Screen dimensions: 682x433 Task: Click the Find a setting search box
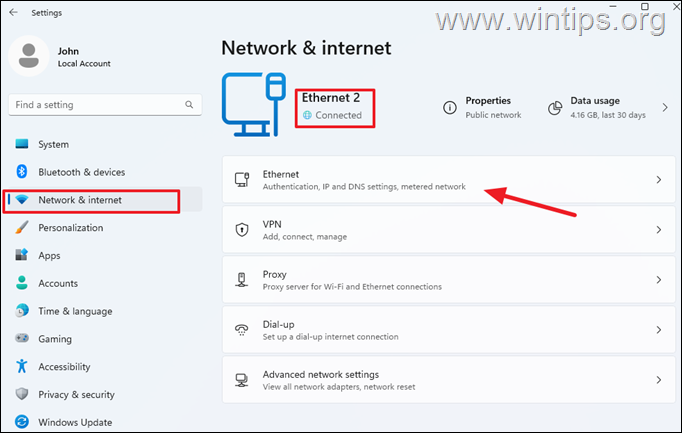click(x=105, y=105)
